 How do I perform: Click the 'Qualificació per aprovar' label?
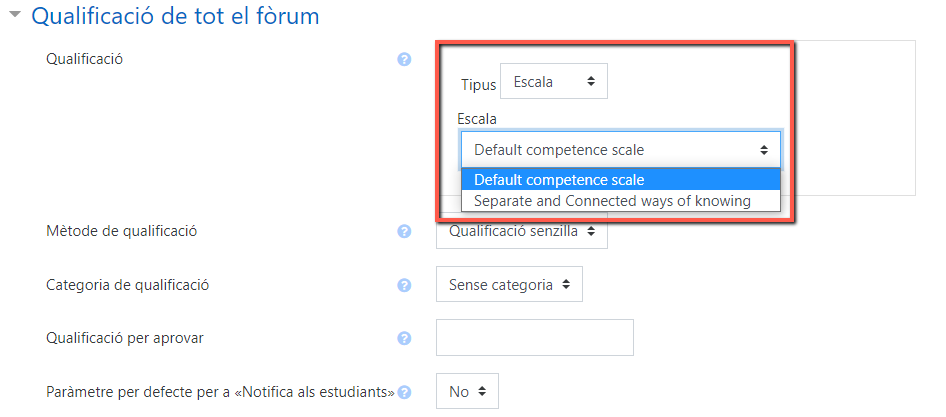click(125, 338)
